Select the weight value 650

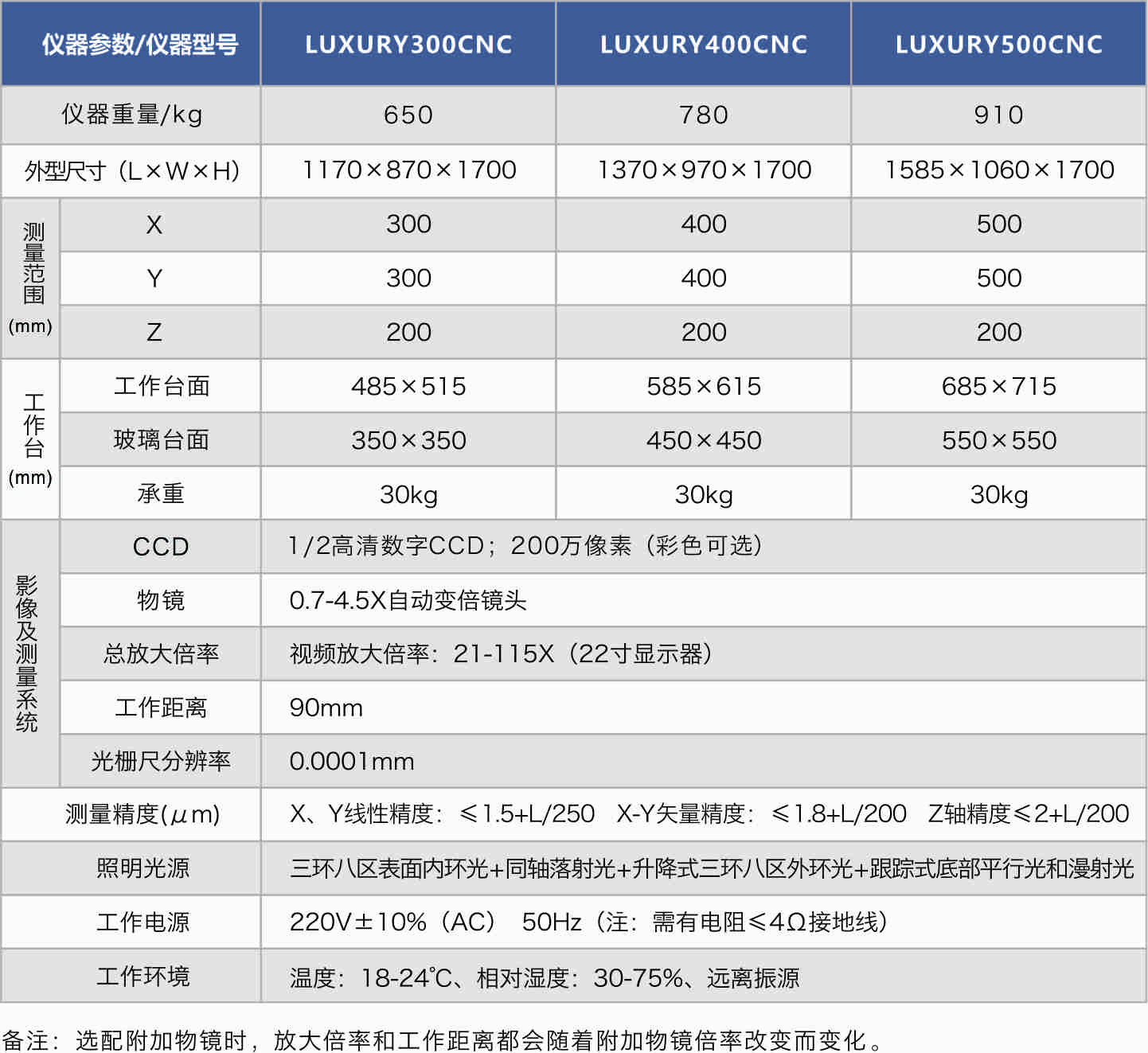[408, 115]
